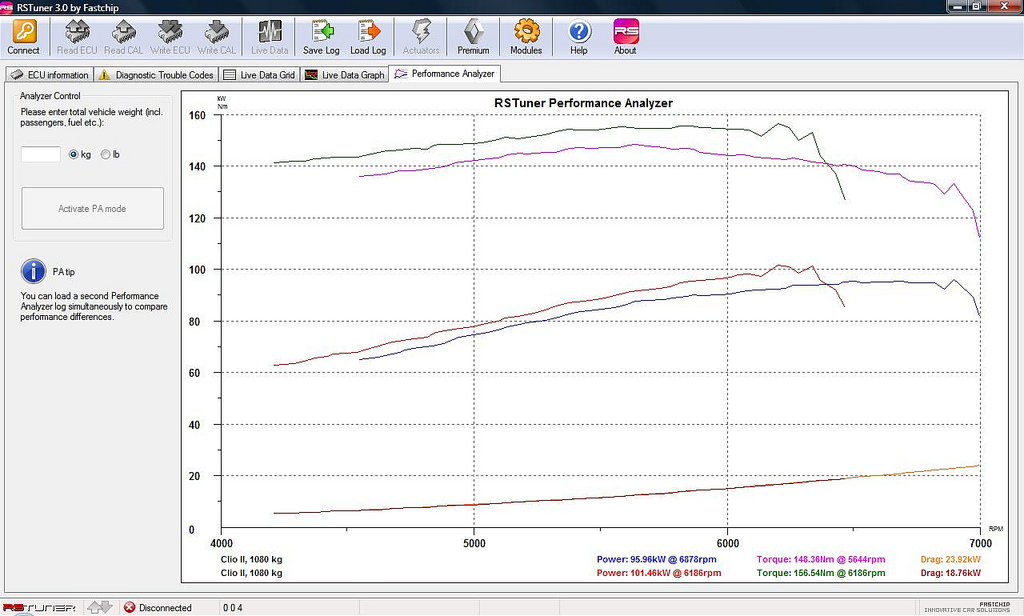The height and width of the screenshot is (616, 1024).
Task: Open the Live Data Graph tab
Action: (x=345, y=75)
